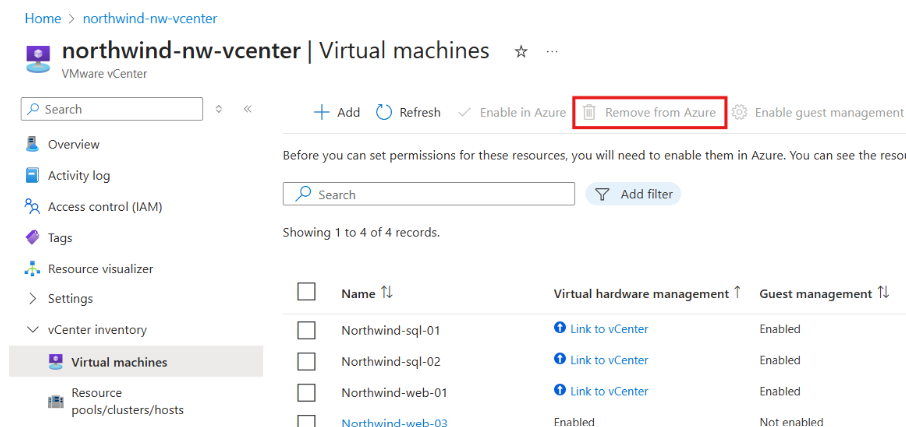Collapse the vCenter inventory section

pyautogui.click(x=33, y=330)
